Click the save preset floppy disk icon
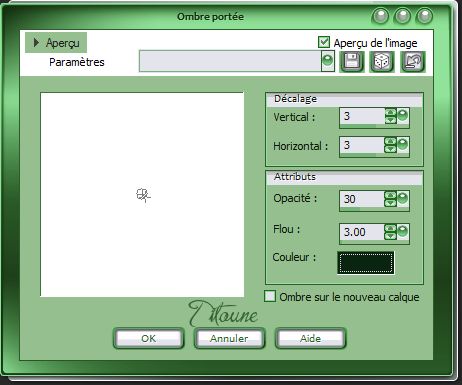This screenshot has height=385, width=462. tap(352, 62)
